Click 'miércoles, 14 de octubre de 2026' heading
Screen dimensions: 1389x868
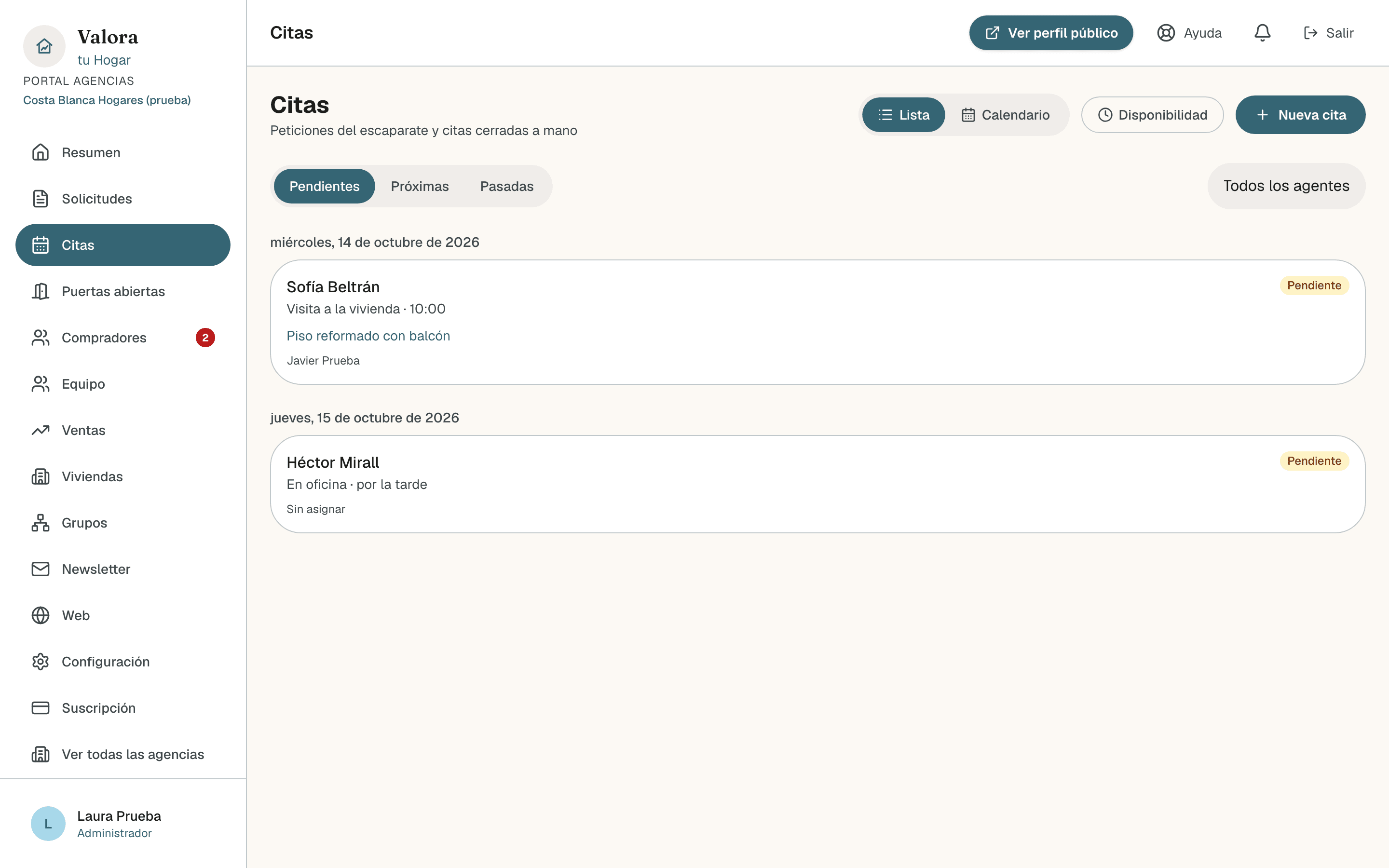point(374,242)
